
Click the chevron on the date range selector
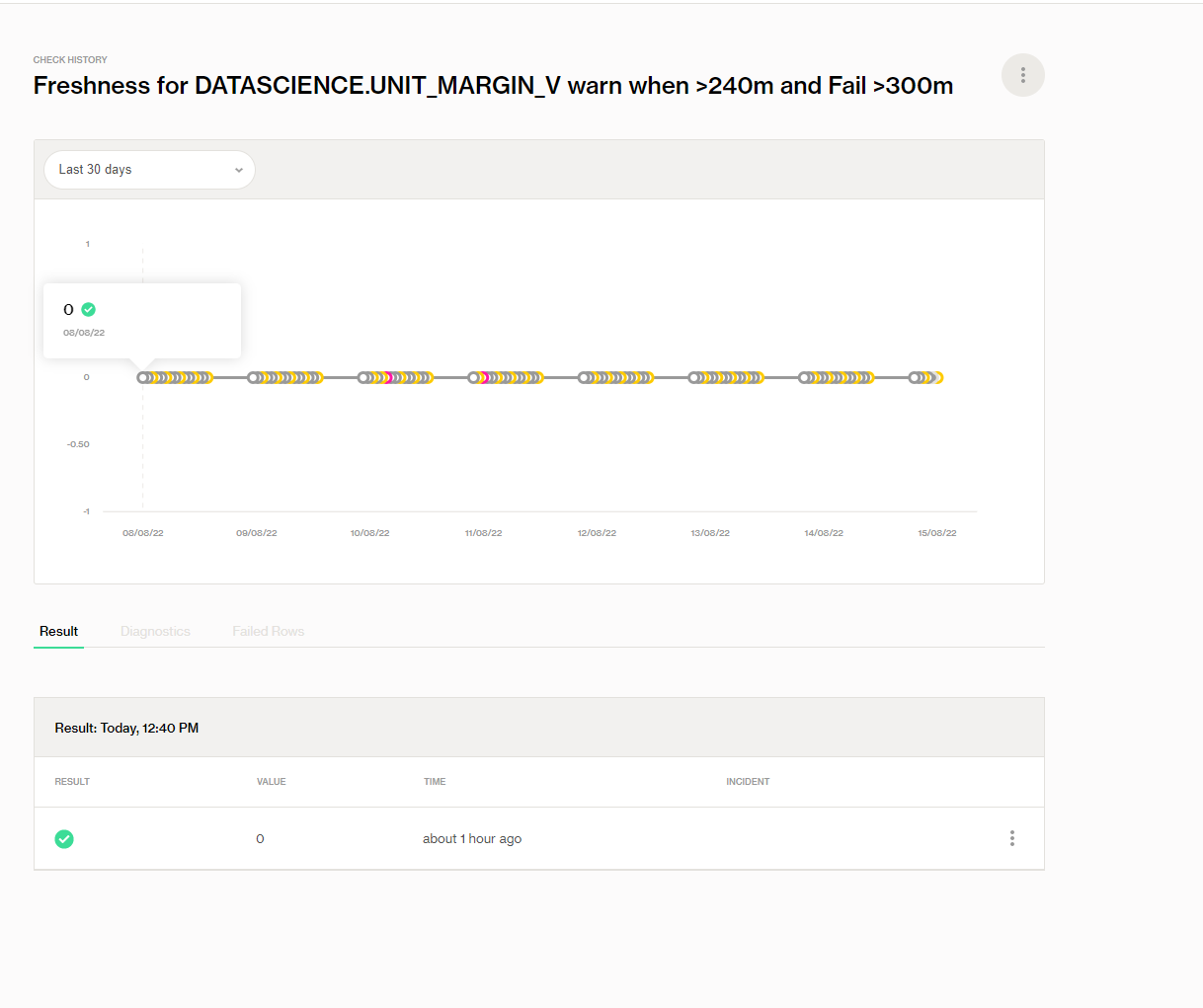pos(238,169)
